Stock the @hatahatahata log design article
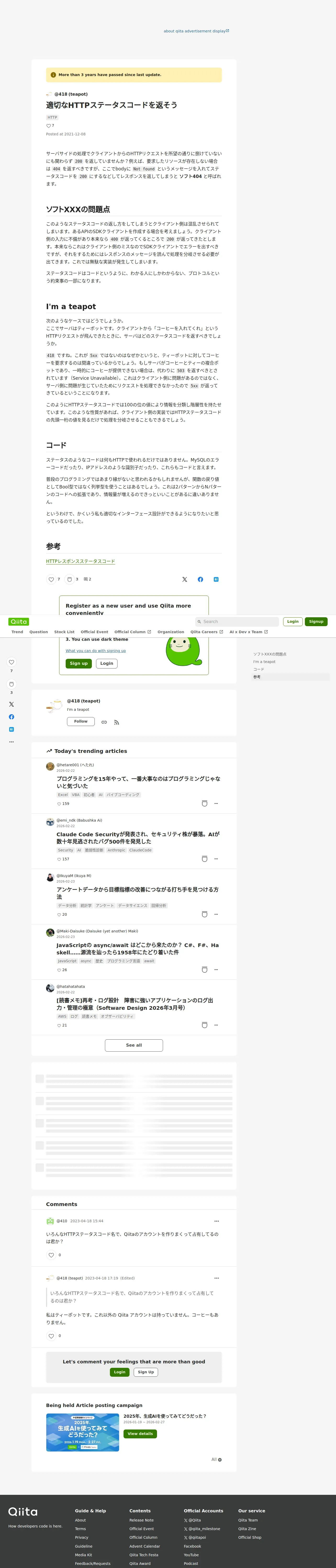This screenshot has width=336, height=1568. pos(204,1025)
